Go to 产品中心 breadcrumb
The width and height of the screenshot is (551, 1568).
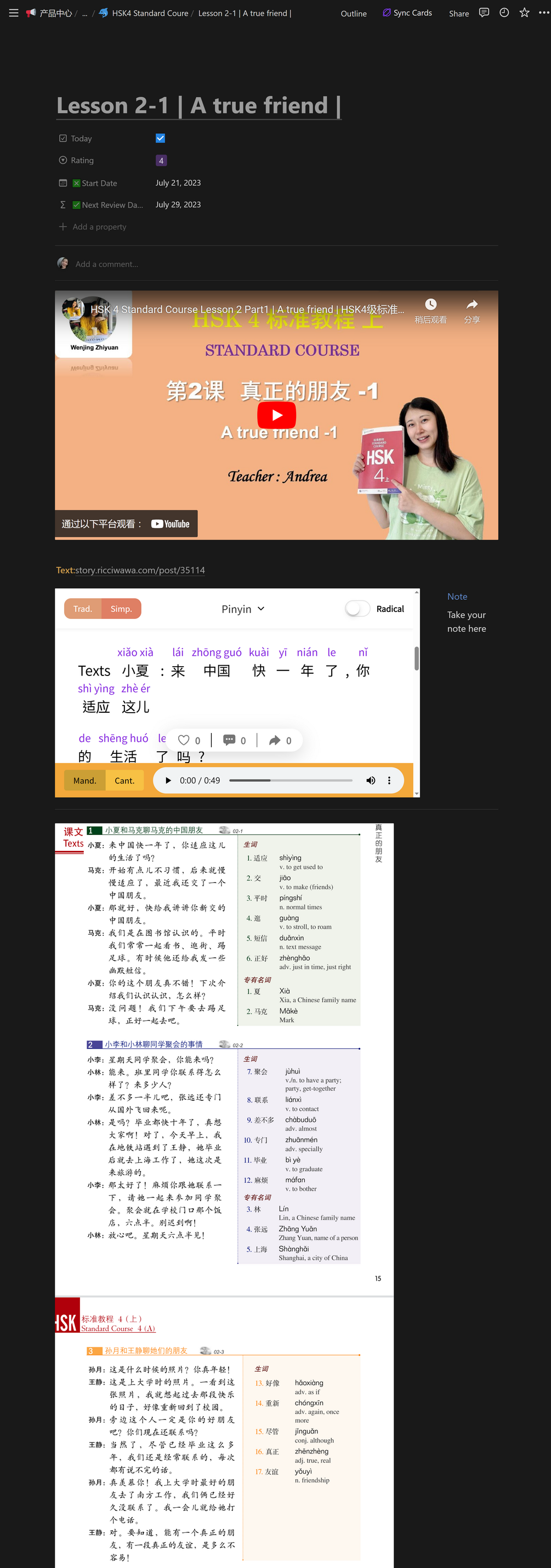(49, 13)
